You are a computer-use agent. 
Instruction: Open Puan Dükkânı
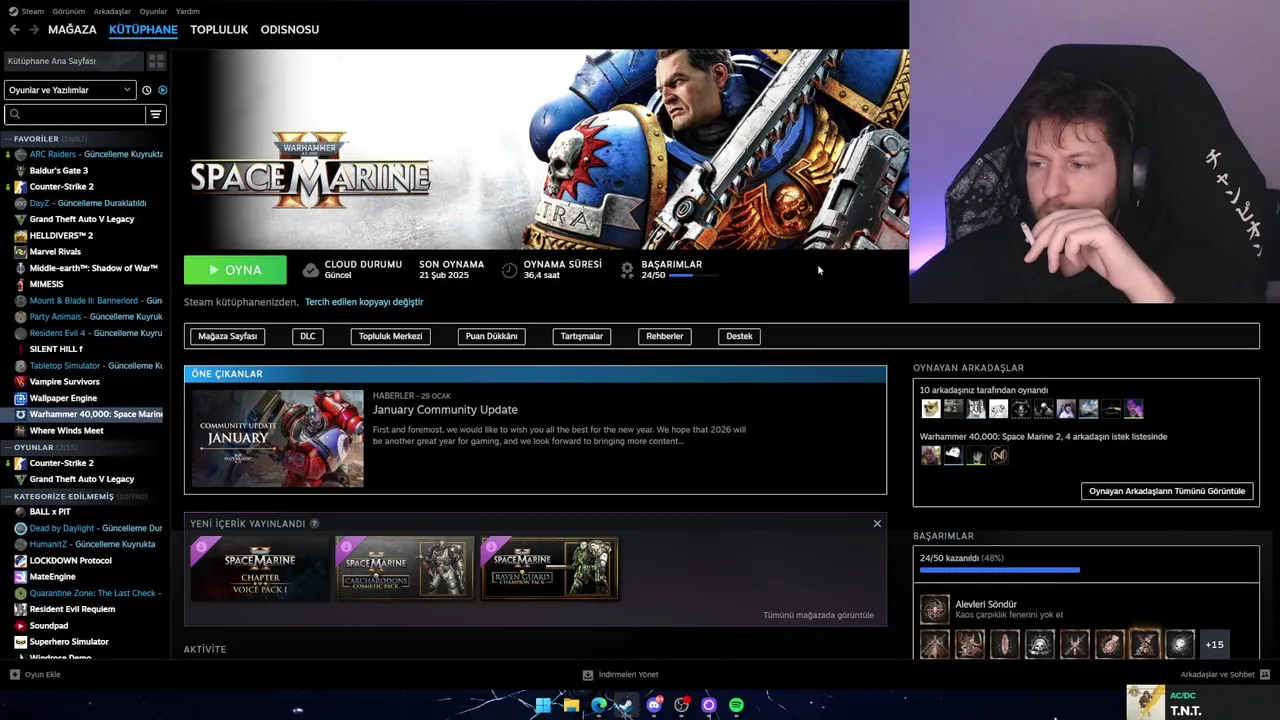pyautogui.click(x=492, y=336)
